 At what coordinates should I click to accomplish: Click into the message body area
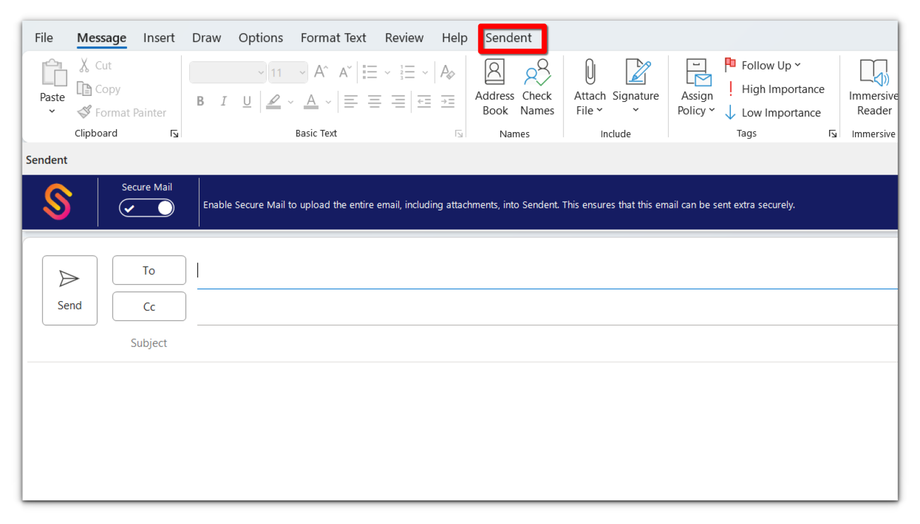point(462,431)
